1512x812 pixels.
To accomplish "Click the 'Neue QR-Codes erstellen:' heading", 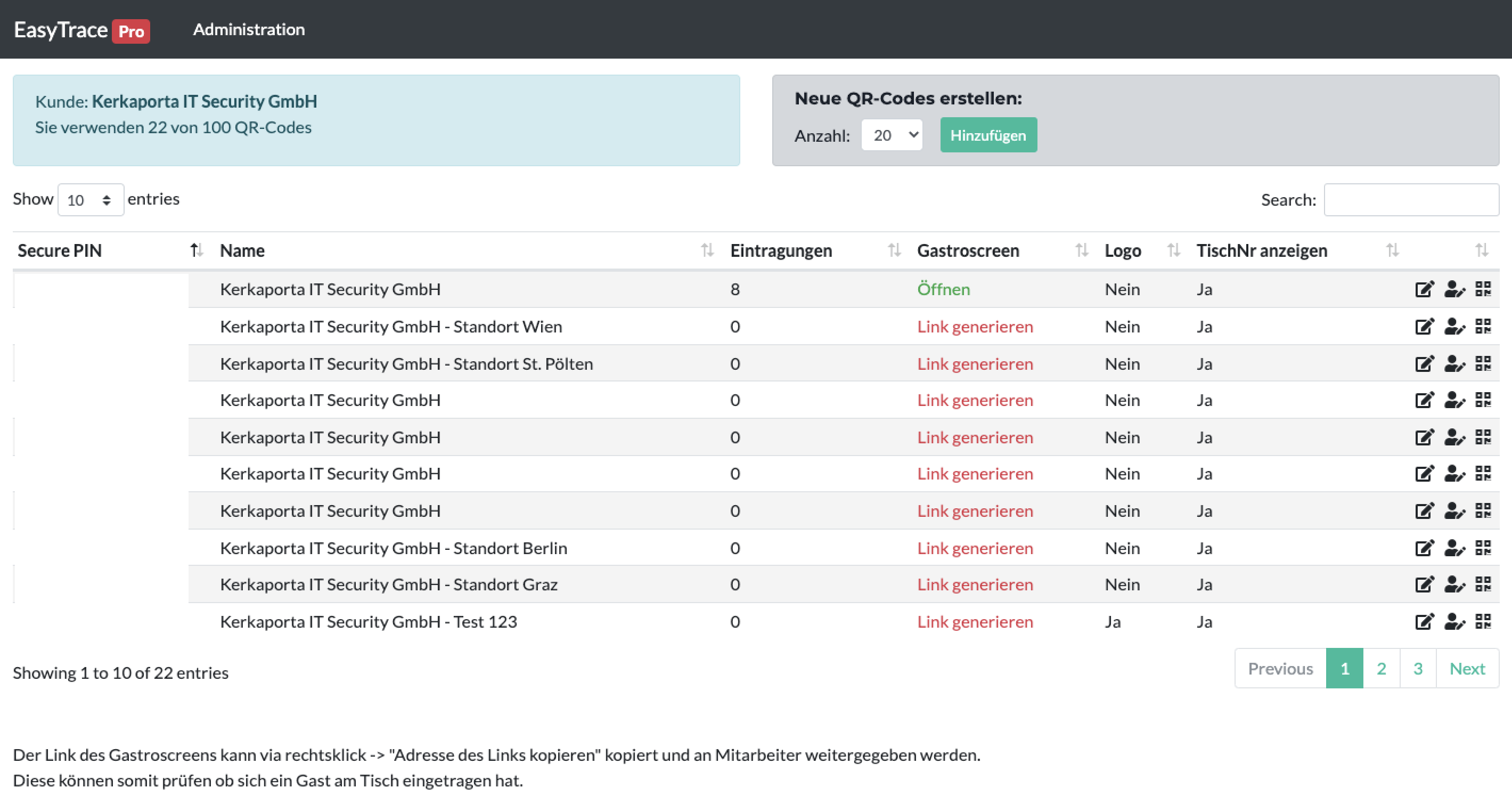I will (x=908, y=98).
